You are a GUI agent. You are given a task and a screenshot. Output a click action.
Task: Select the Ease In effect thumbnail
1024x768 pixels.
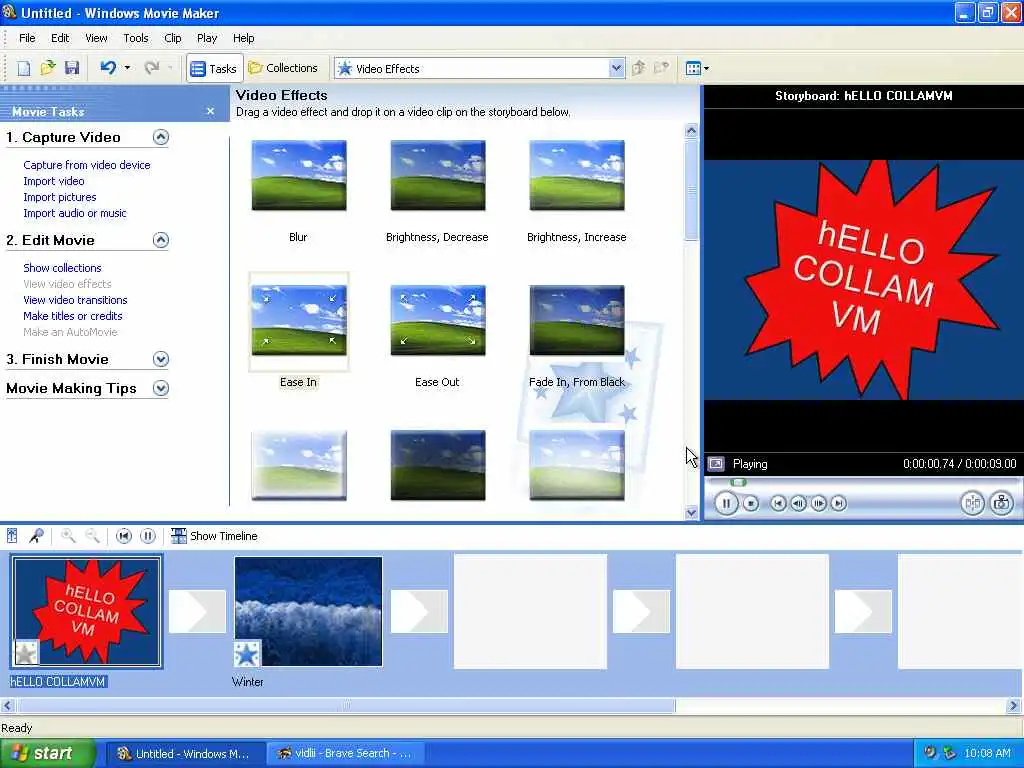(x=299, y=321)
